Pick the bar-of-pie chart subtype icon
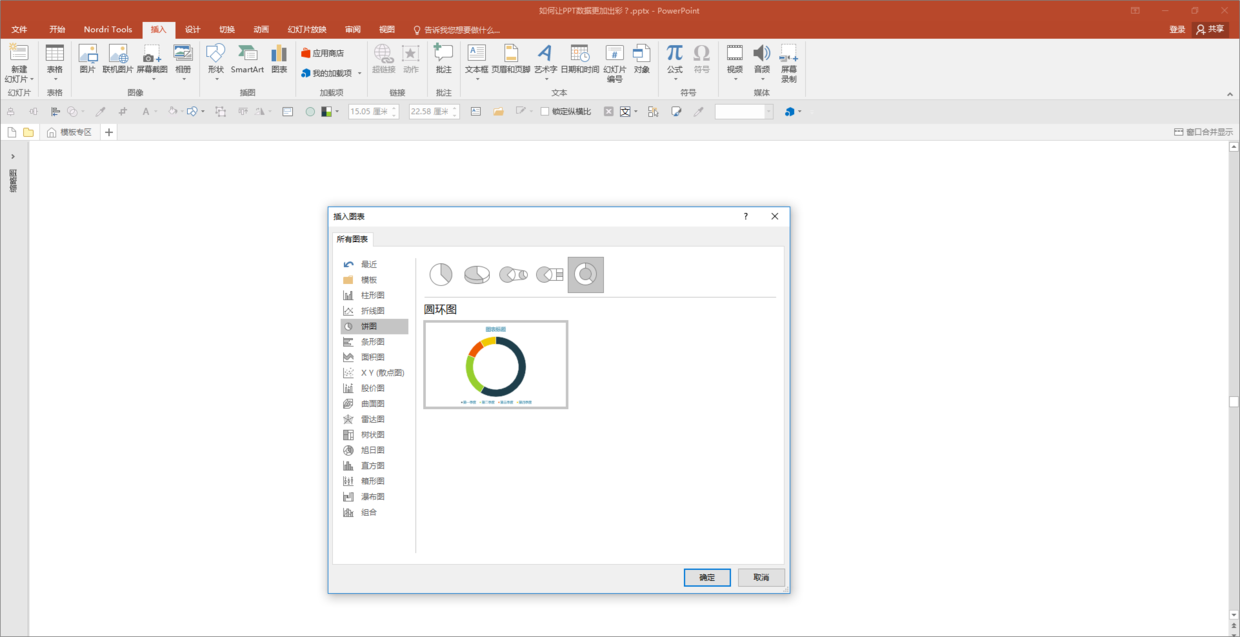 click(x=549, y=275)
